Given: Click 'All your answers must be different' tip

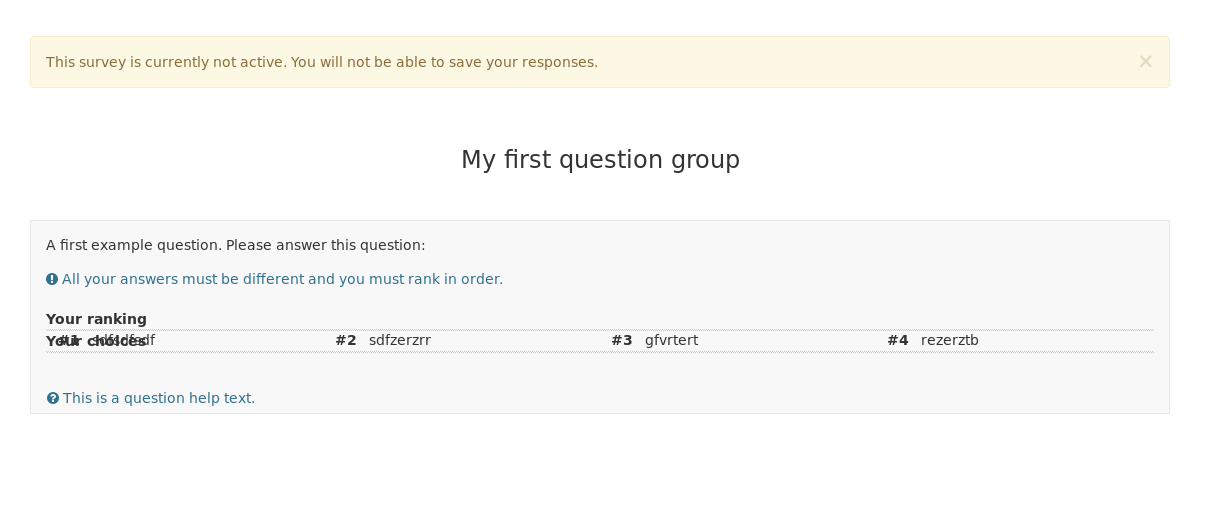Looking at the screenshot, I should (x=282, y=280).
